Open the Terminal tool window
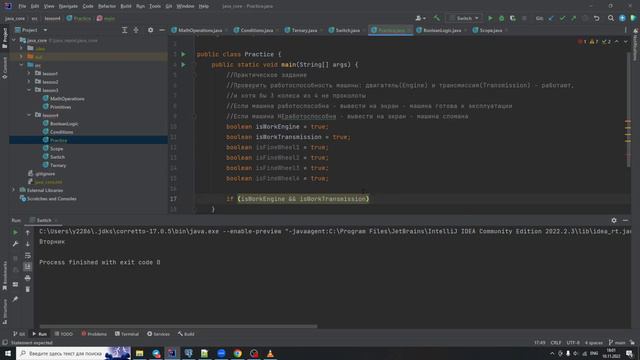The width and height of the screenshot is (640, 360). 127,334
